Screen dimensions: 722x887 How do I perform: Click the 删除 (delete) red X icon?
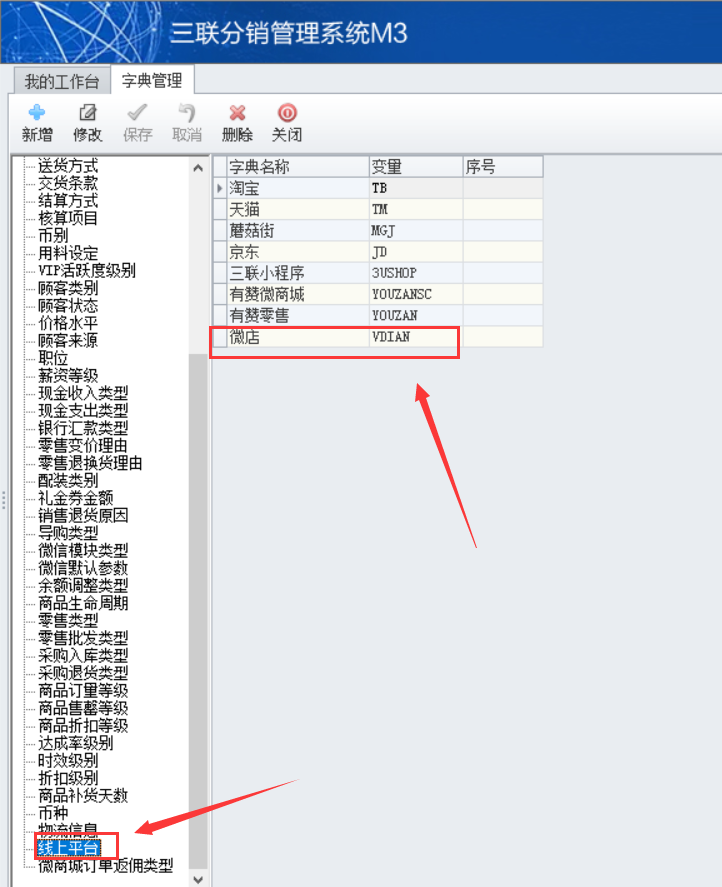point(237,113)
